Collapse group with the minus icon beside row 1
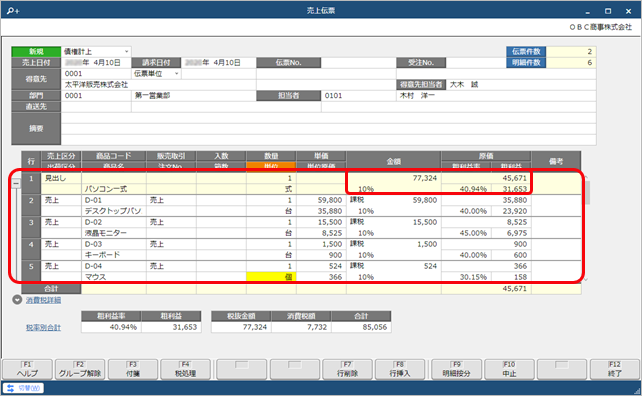This screenshot has width=642, height=396. pos(16,183)
